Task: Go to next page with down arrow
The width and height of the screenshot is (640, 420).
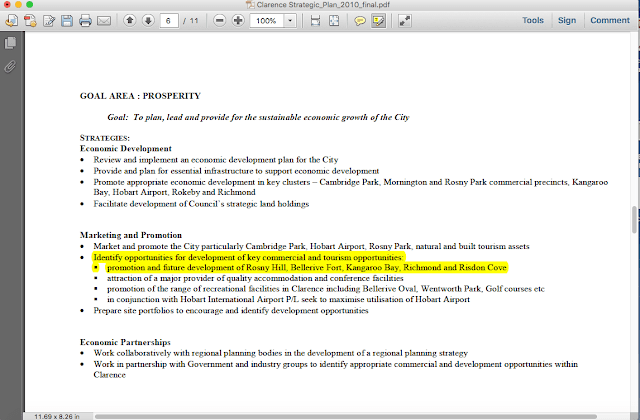Action: click(148, 20)
